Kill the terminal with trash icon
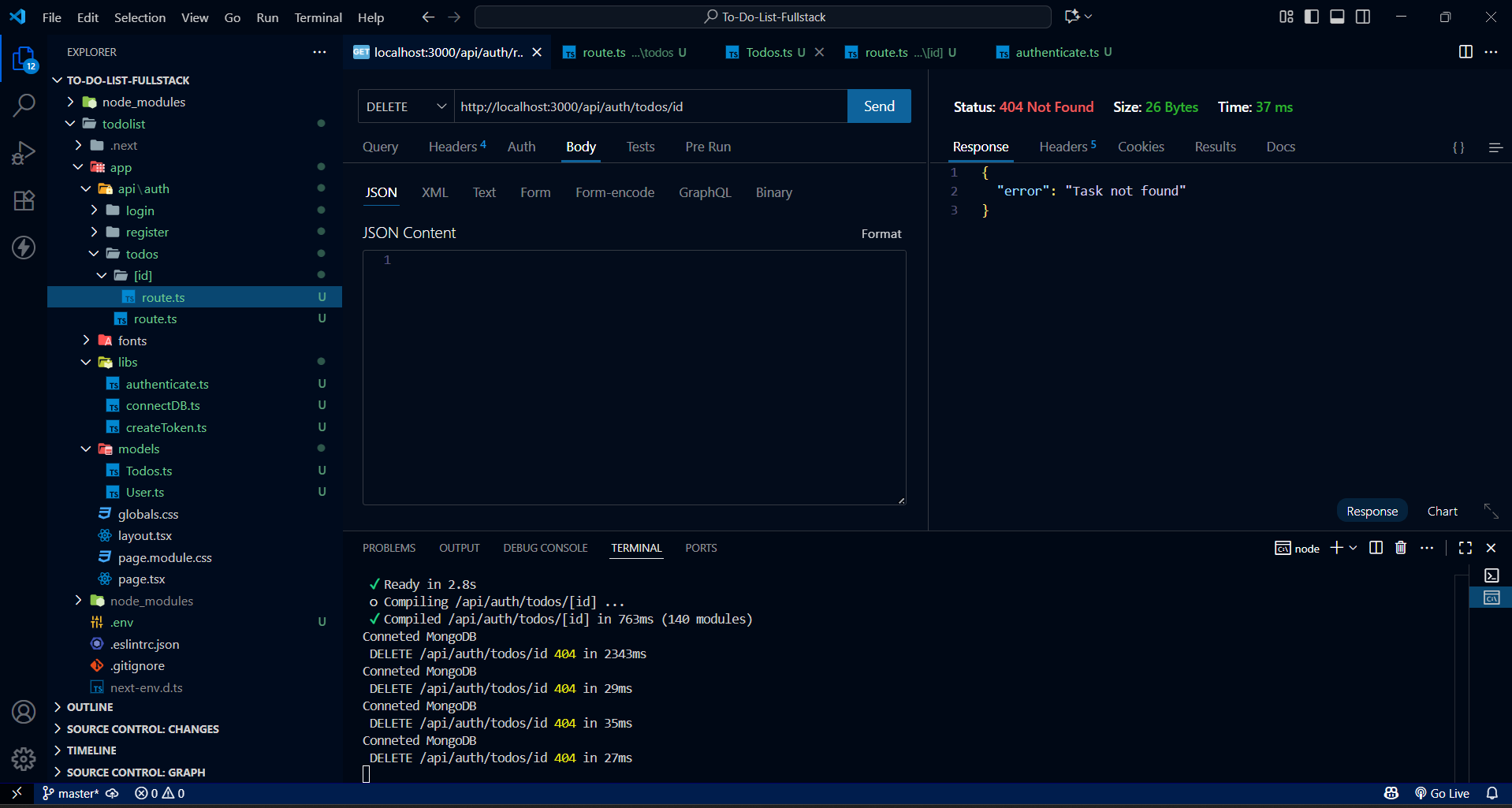This screenshot has width=1512, height=808. point(1400,548)
